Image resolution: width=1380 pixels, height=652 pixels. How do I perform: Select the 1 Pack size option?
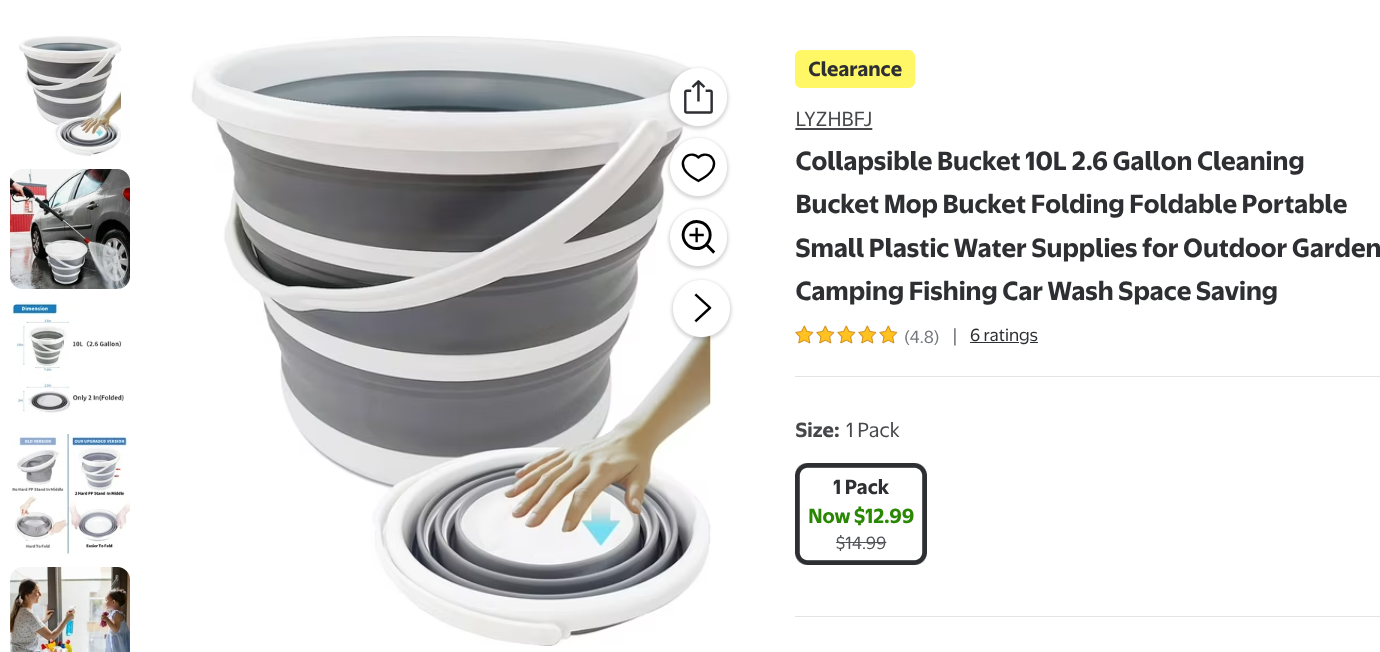[861, 514]
